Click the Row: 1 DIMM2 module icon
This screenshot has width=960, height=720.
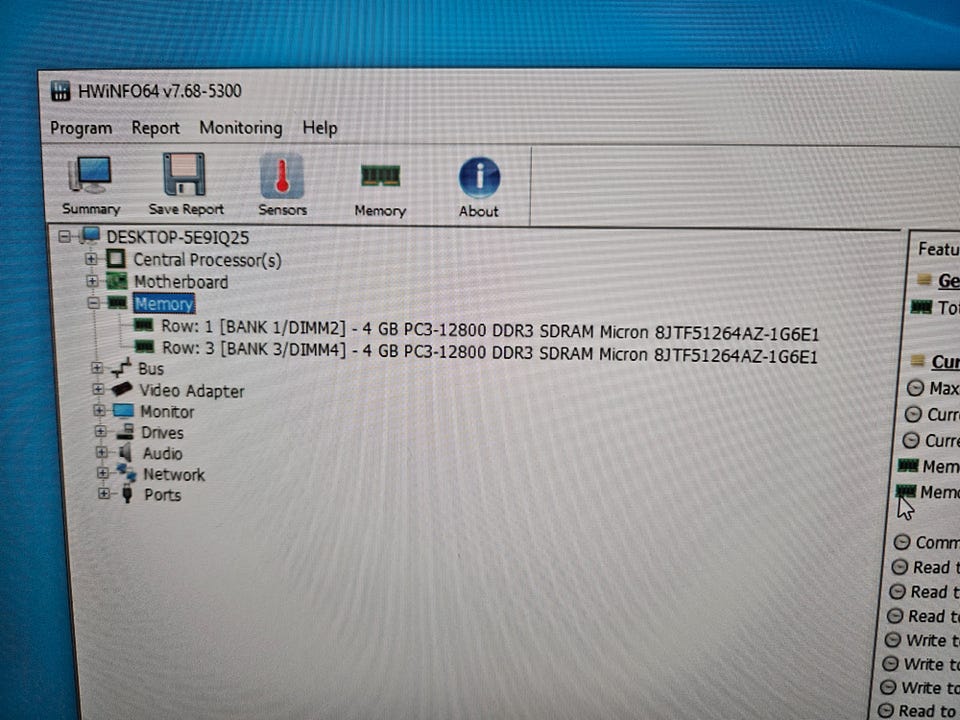tap(143, 324)
